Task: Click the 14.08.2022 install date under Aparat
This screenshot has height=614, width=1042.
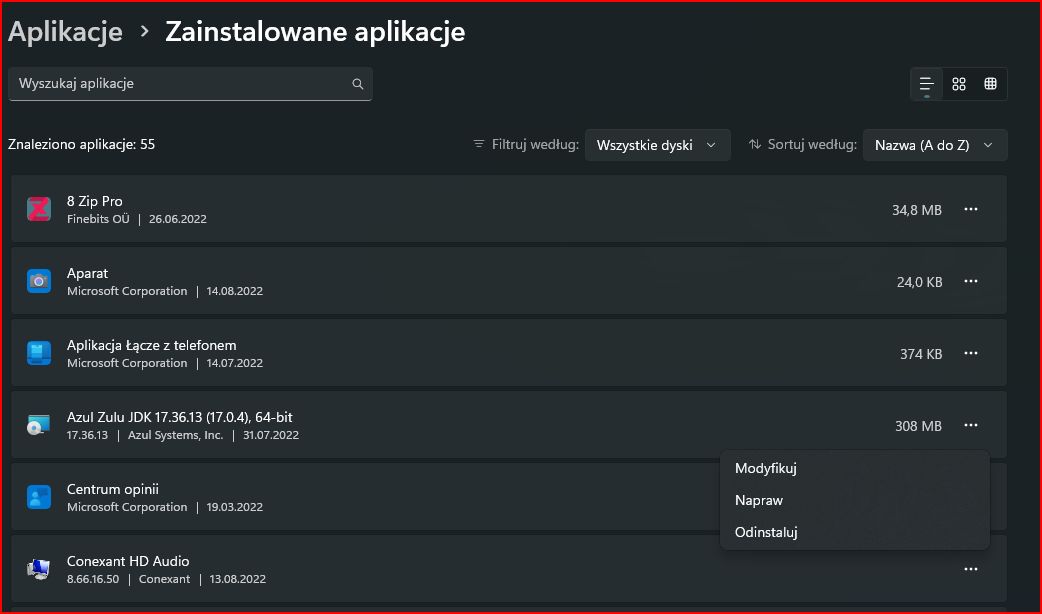Action: click(235, 291)
